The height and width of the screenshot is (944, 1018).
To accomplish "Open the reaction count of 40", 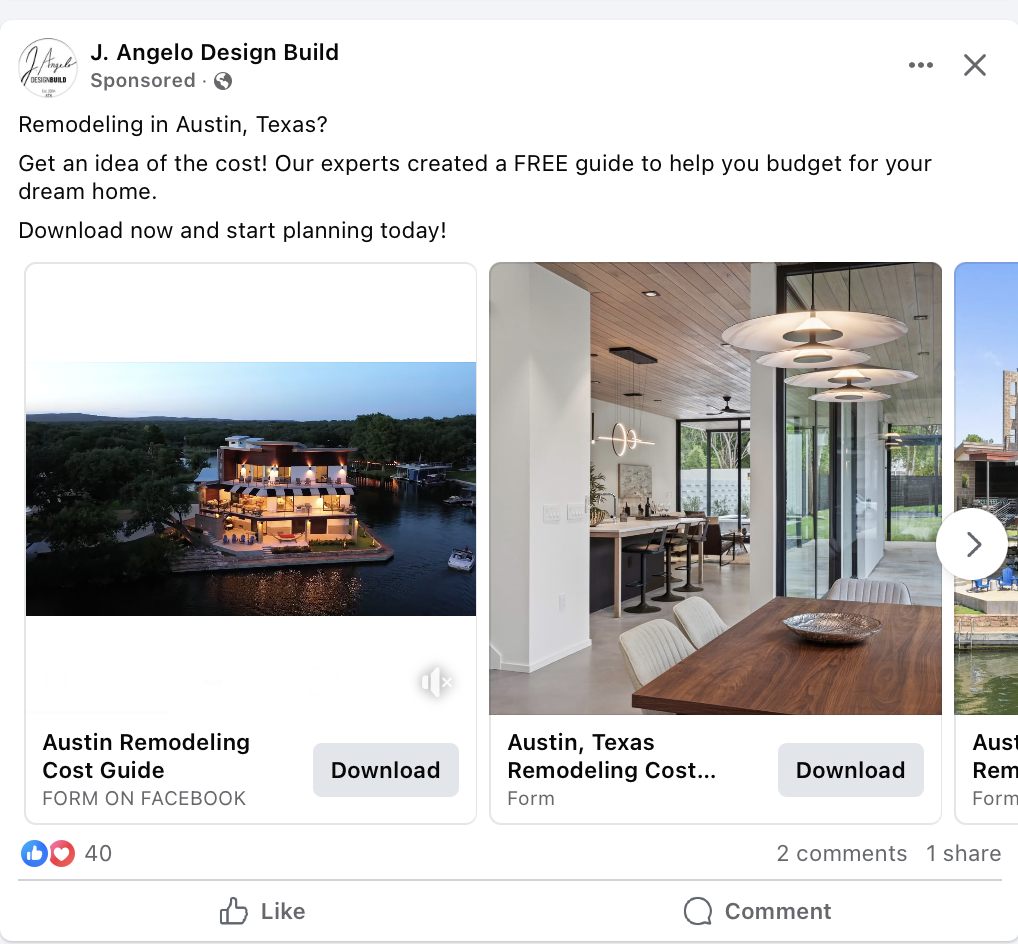I will (x=98, y=853).
